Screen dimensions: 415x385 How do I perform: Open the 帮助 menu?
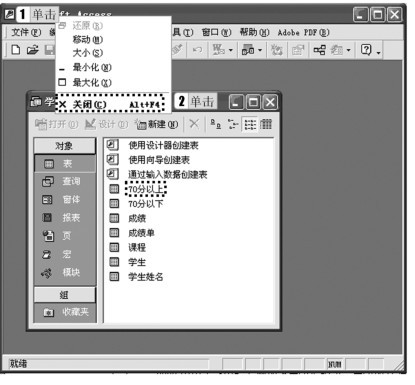coord(255,32)
